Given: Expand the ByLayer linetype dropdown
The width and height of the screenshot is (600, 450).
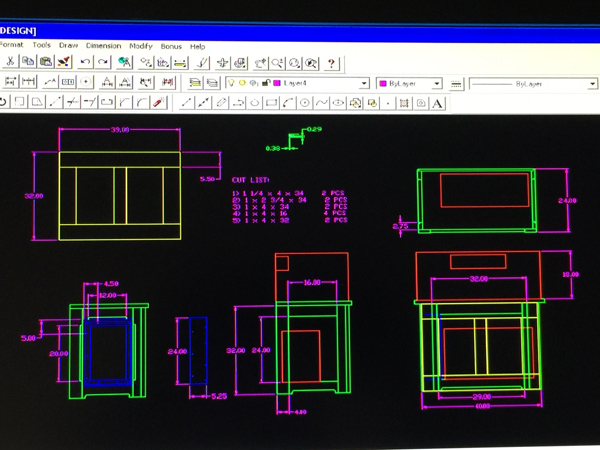Looking at the screenshot, I should 593,84.
